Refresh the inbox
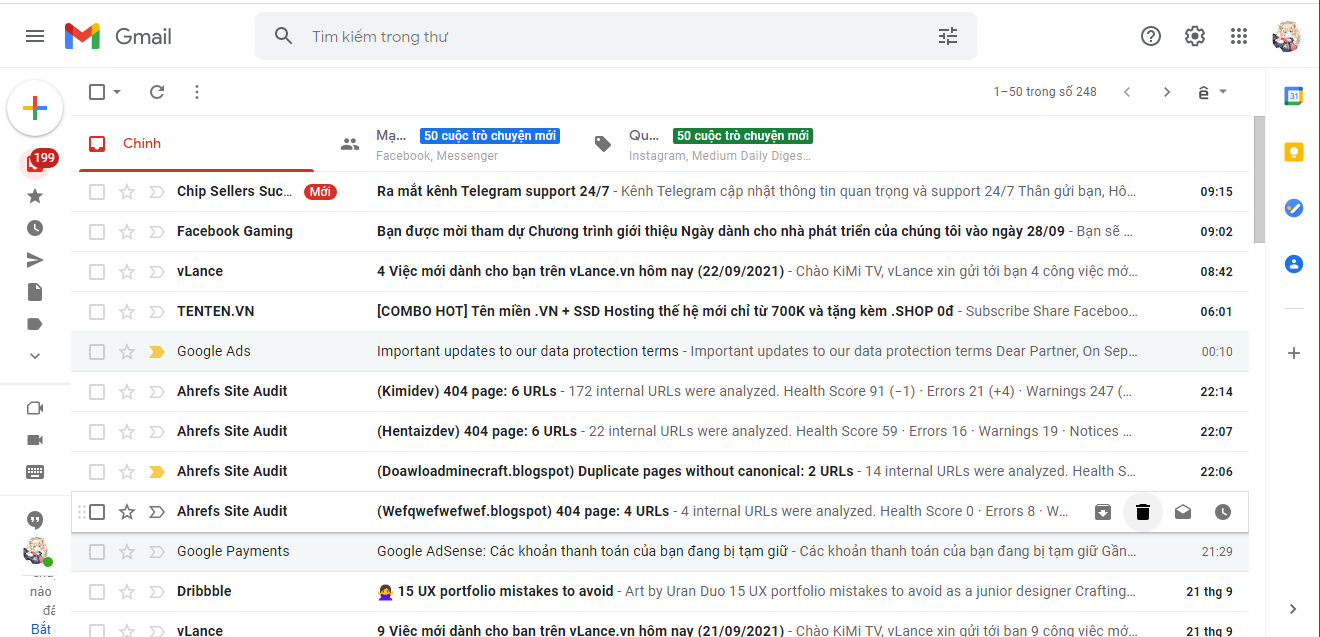 [x=157, y=92]
